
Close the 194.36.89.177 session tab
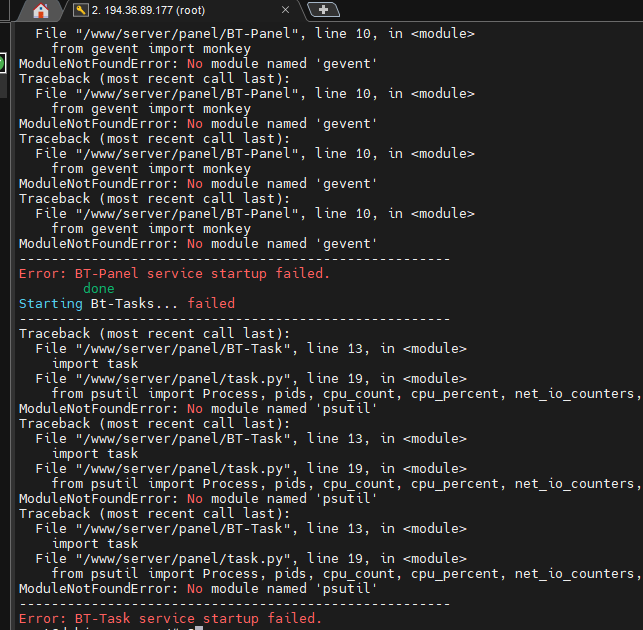click(x=287, y=10)
